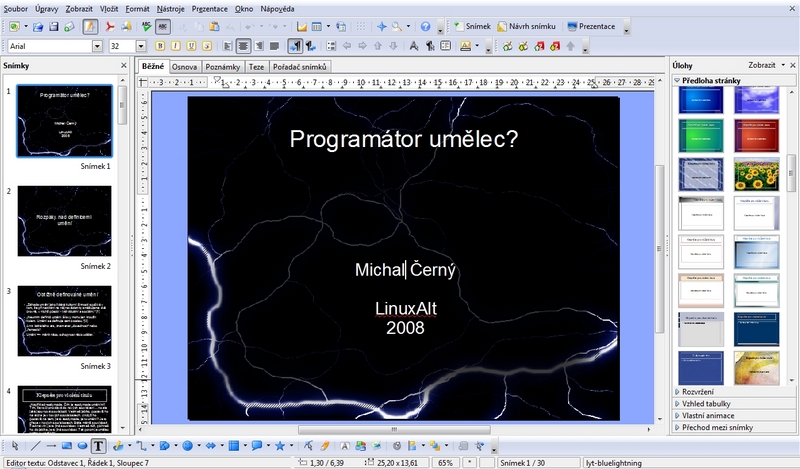Select slide 3 thumbnail in Snímky panel
Viewport: 800px width, 469px height.
coord(65,320)
